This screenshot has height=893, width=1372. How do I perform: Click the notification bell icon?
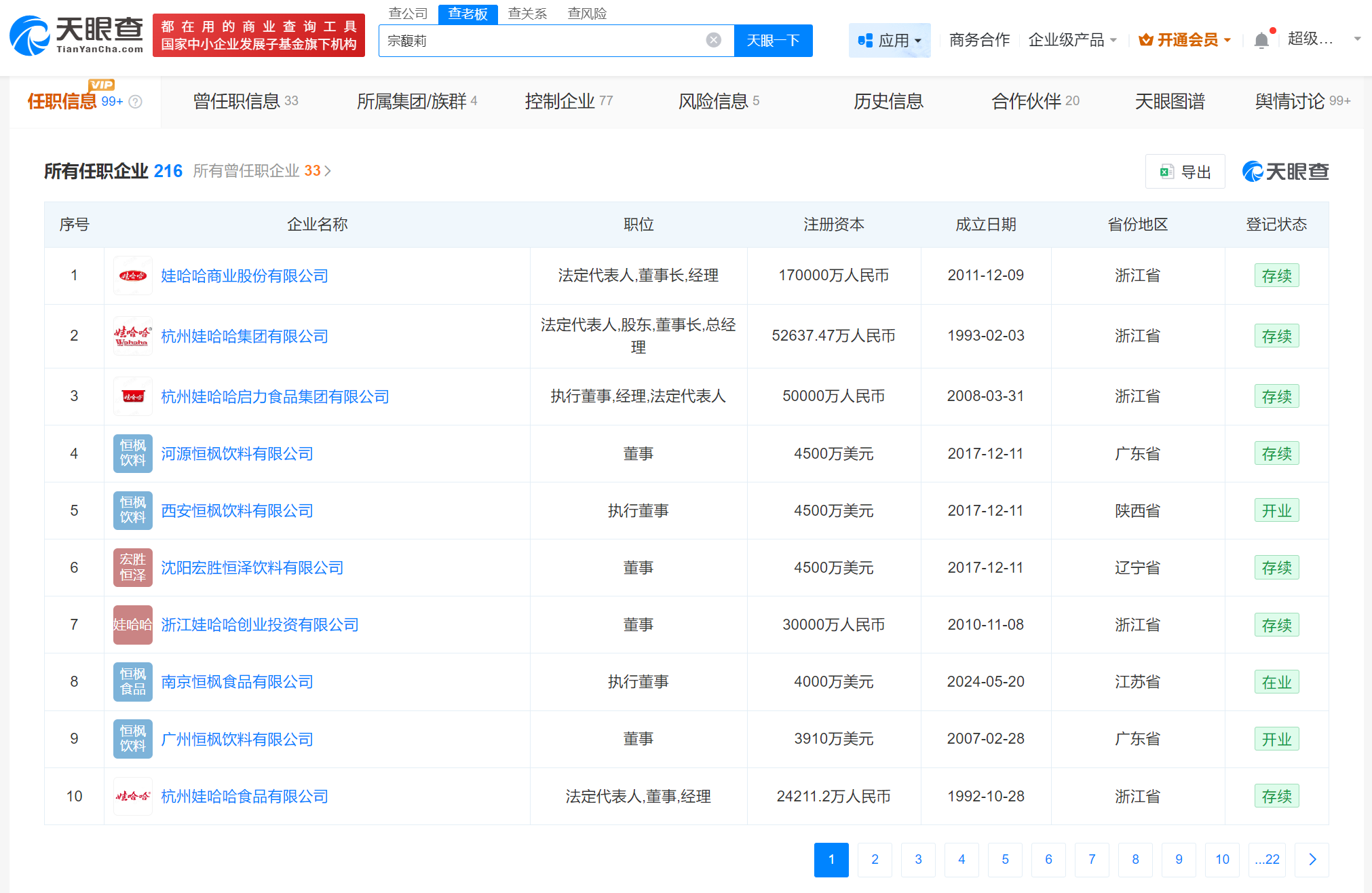(1261, 39)
